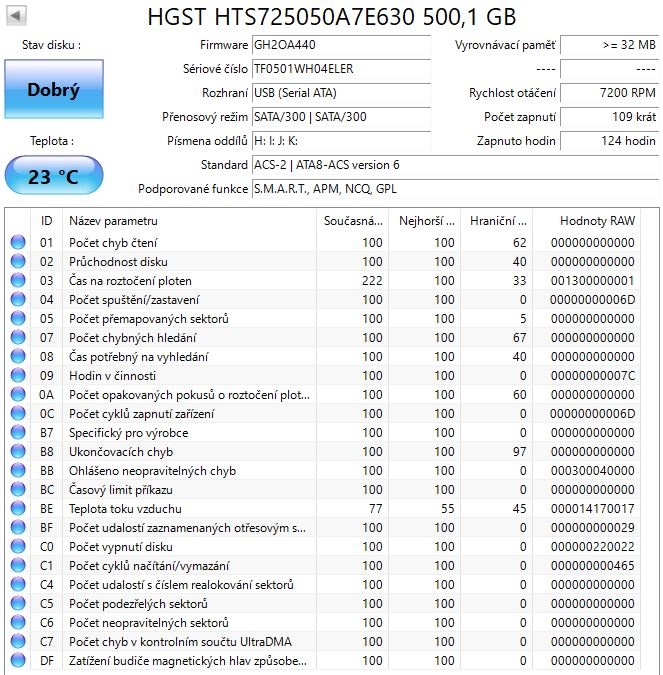Click RAW value 00000000007C

592,376
